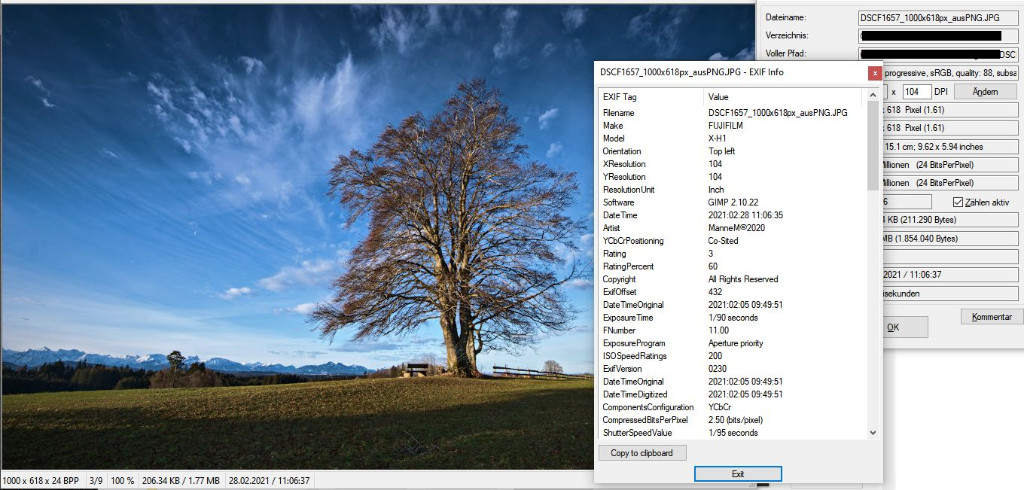The height and width of the screenshot is (490, 1024).
Task: Select the 'Make' row showing FUJIFILM
Action: (733, 125)
